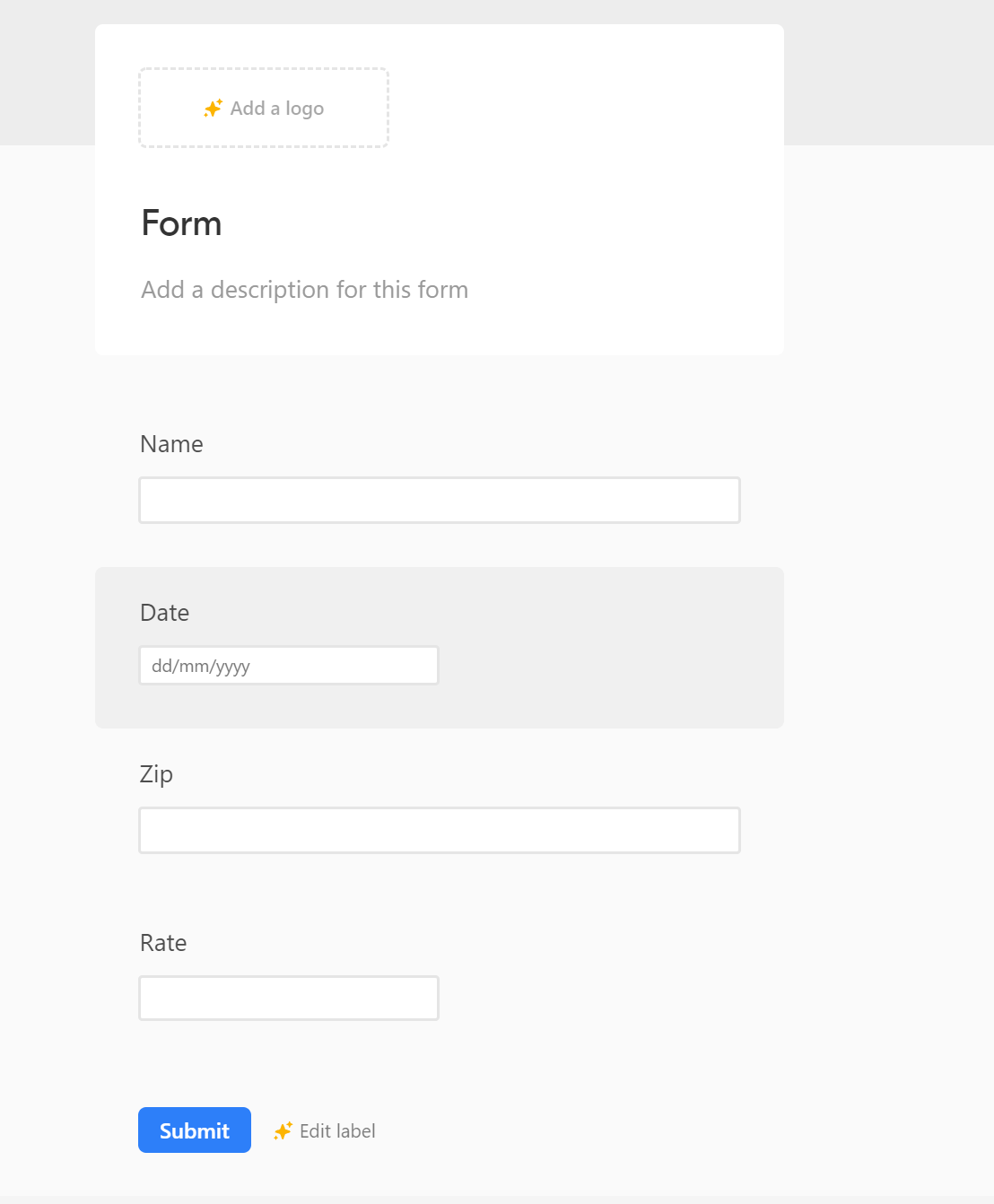Choose the 'Edit label' link

[337, 1131]
